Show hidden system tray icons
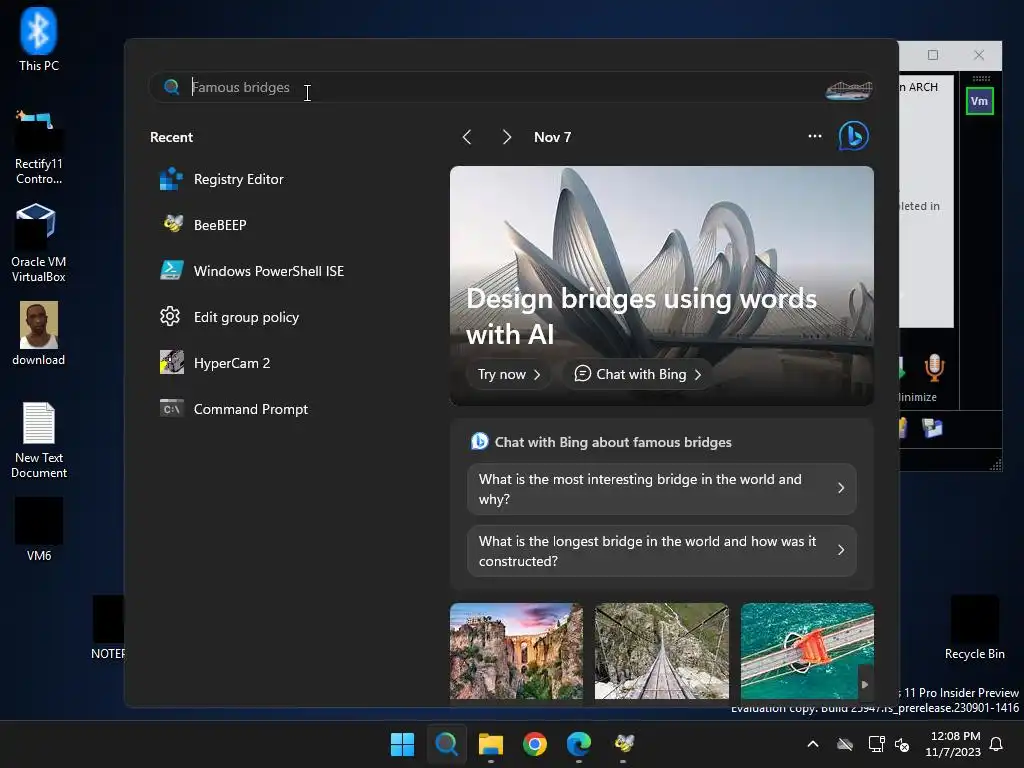Screen dimensions: 1024x768 [x=813, y=744]
